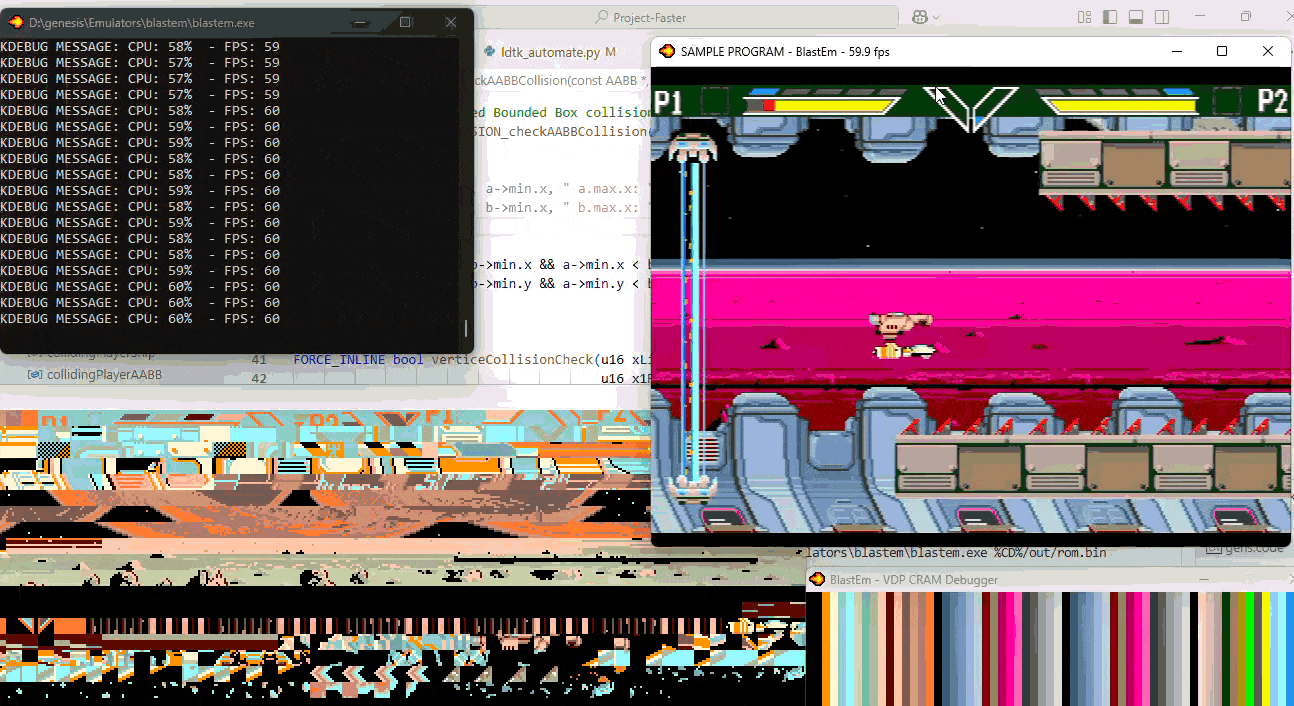Toggle the primary sidebar layout icon
This screenshot has width=1294, height=706.
[1110, 17]
